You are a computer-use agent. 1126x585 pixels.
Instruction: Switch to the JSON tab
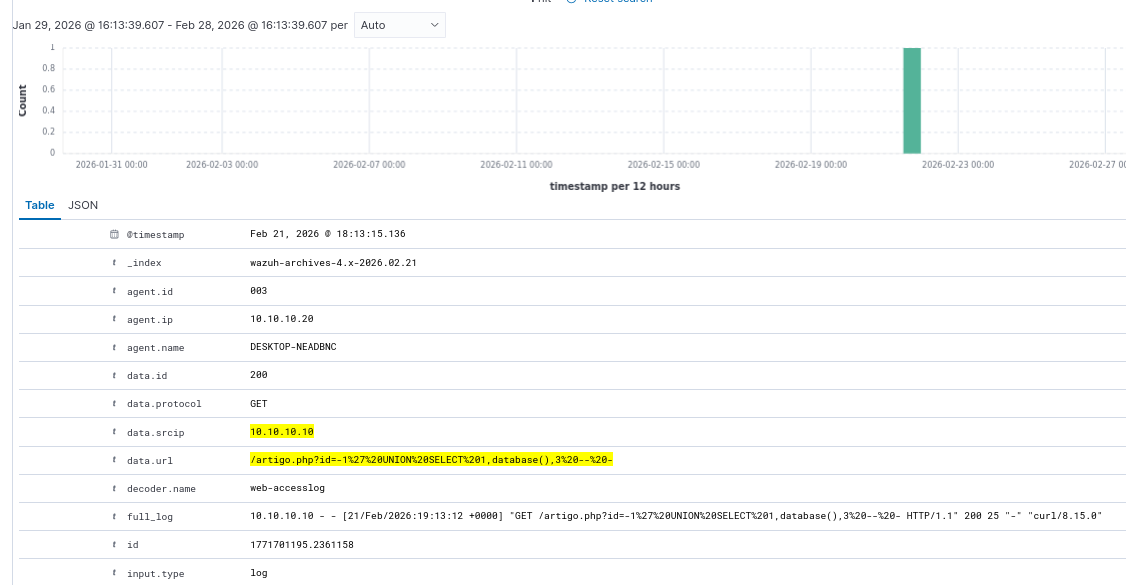[x=83, y=205]
